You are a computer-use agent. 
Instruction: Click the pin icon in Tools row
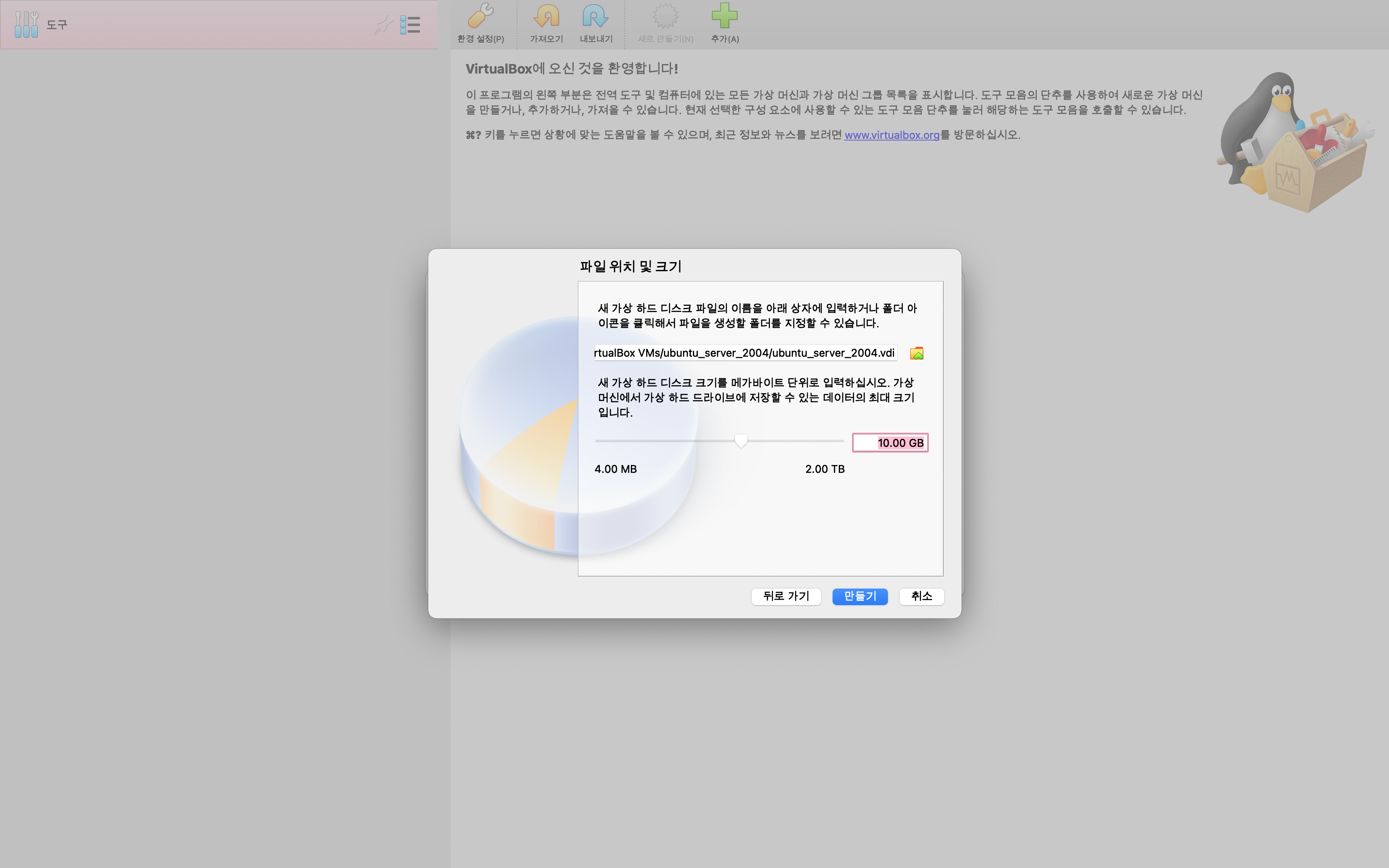click(x=383, y=25)
